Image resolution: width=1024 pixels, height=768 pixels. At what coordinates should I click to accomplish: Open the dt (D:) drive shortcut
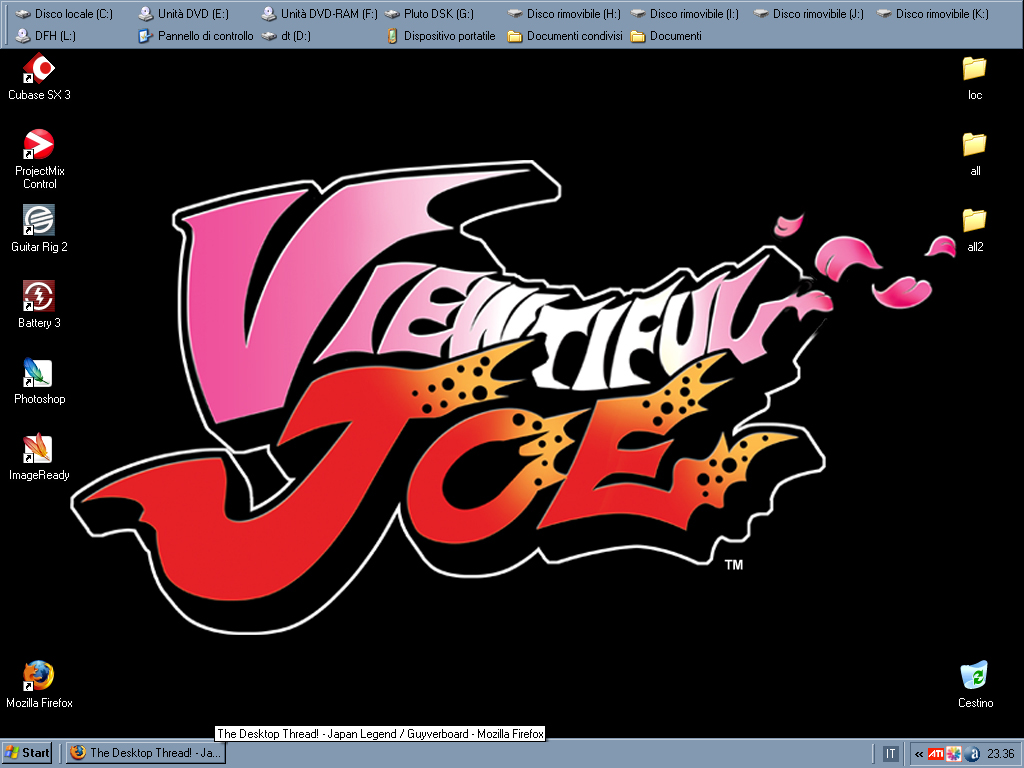point(286,36)
